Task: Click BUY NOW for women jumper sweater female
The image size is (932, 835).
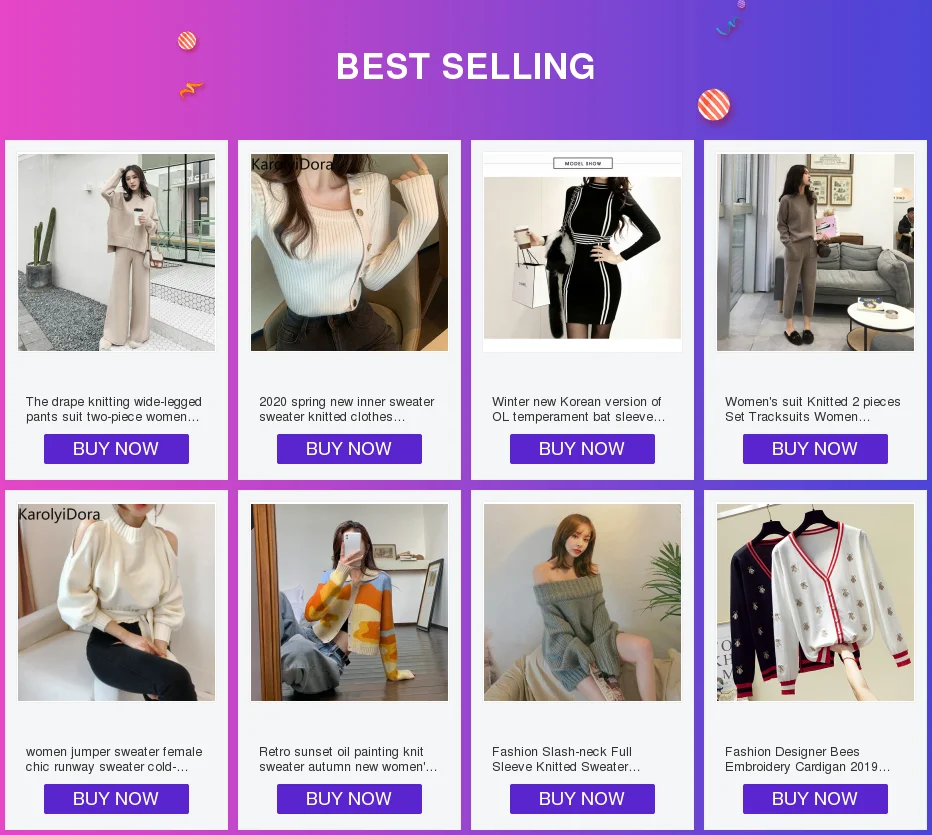Action: coord(116,799)
